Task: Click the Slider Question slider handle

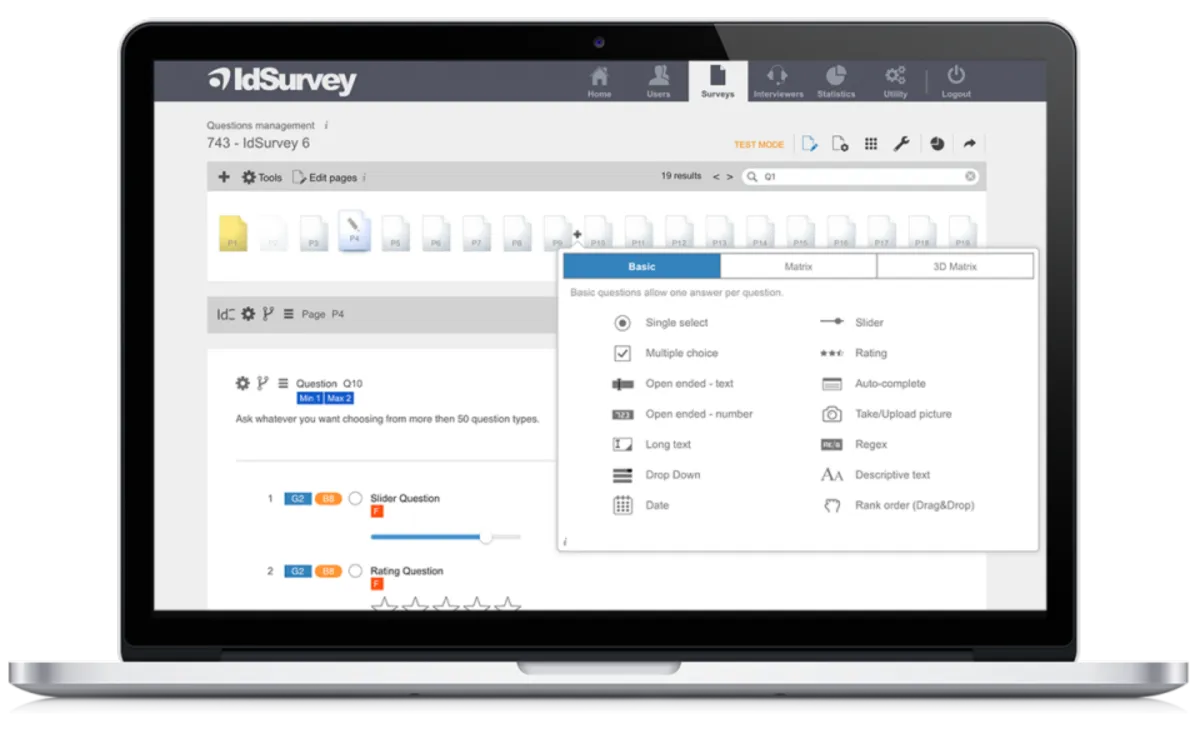Action: 486,537
